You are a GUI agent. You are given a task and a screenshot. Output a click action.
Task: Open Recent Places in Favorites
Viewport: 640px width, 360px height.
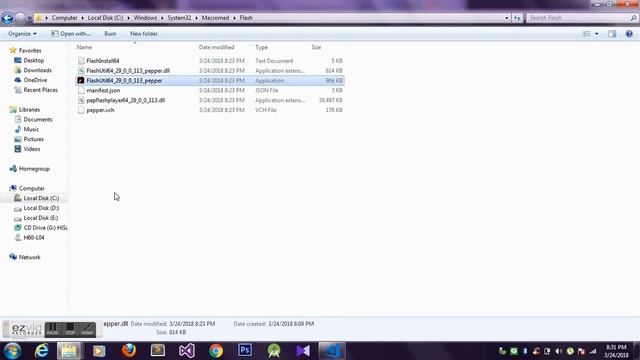click(40, 90)
